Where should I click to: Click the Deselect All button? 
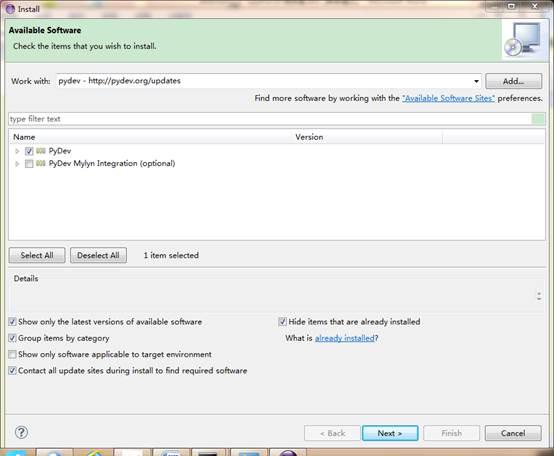98,255
